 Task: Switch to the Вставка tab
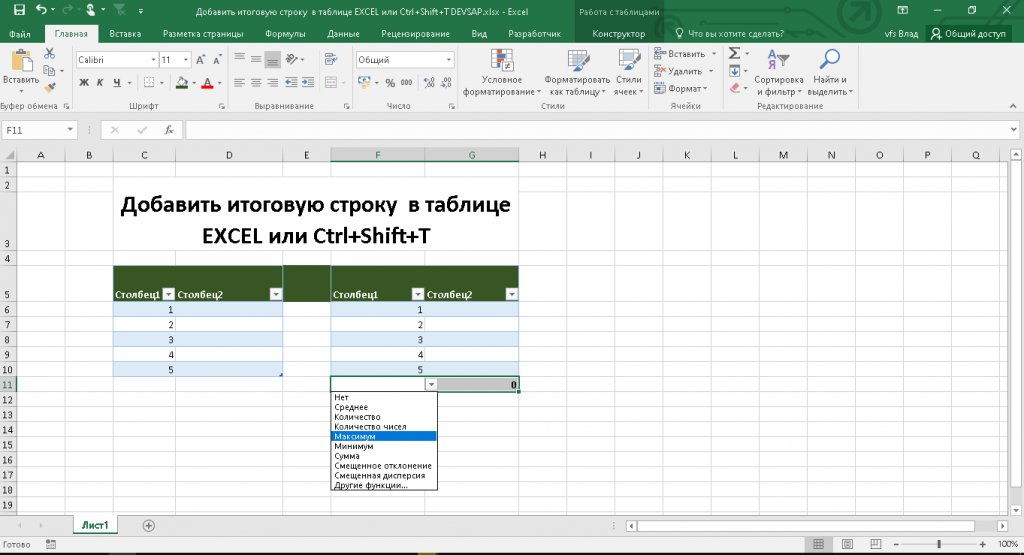coord(125,33)
